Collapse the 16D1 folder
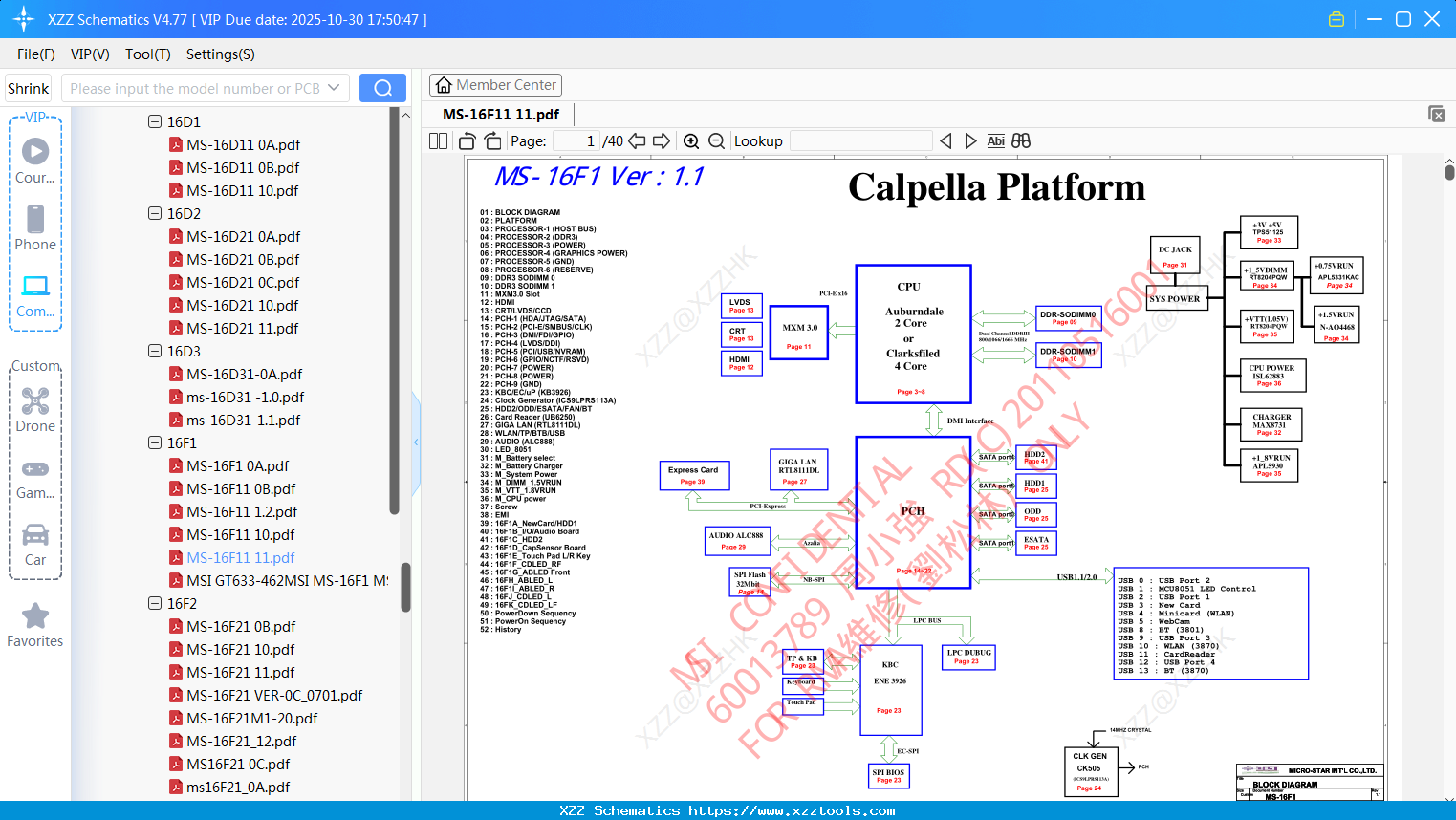Screen dimensions: 1456x820 155,121
